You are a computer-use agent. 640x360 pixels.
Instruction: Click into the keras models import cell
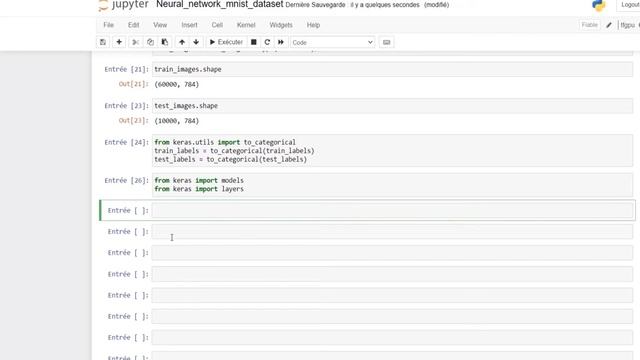pyautogui.click(x=392, y=185)
